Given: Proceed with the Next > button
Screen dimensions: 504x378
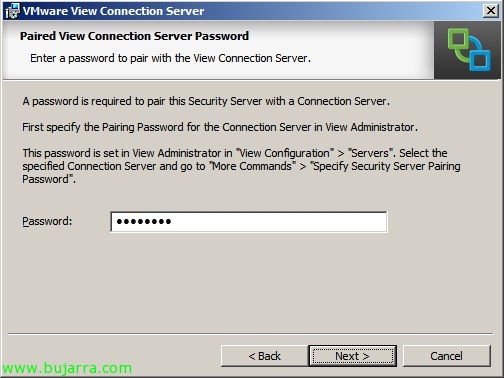Looking at the screenshot, I should [352, 356].
